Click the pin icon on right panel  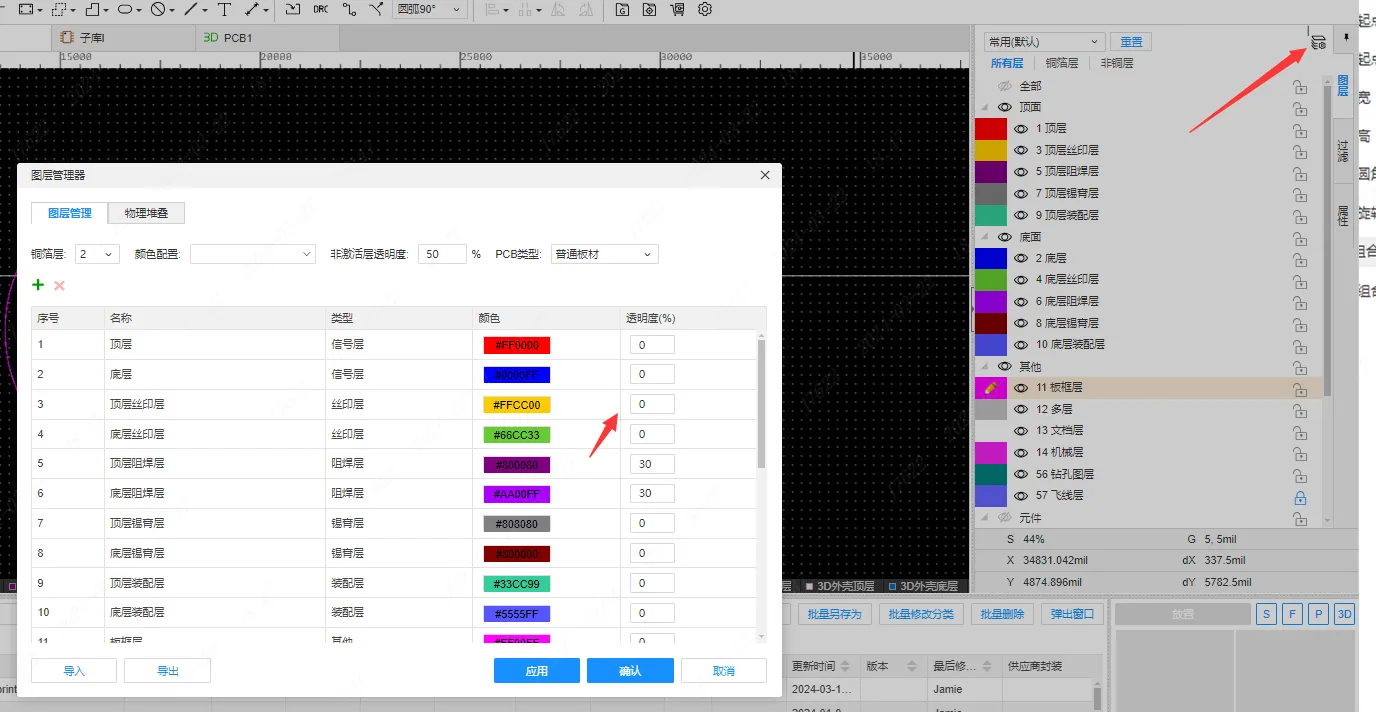1346,38
